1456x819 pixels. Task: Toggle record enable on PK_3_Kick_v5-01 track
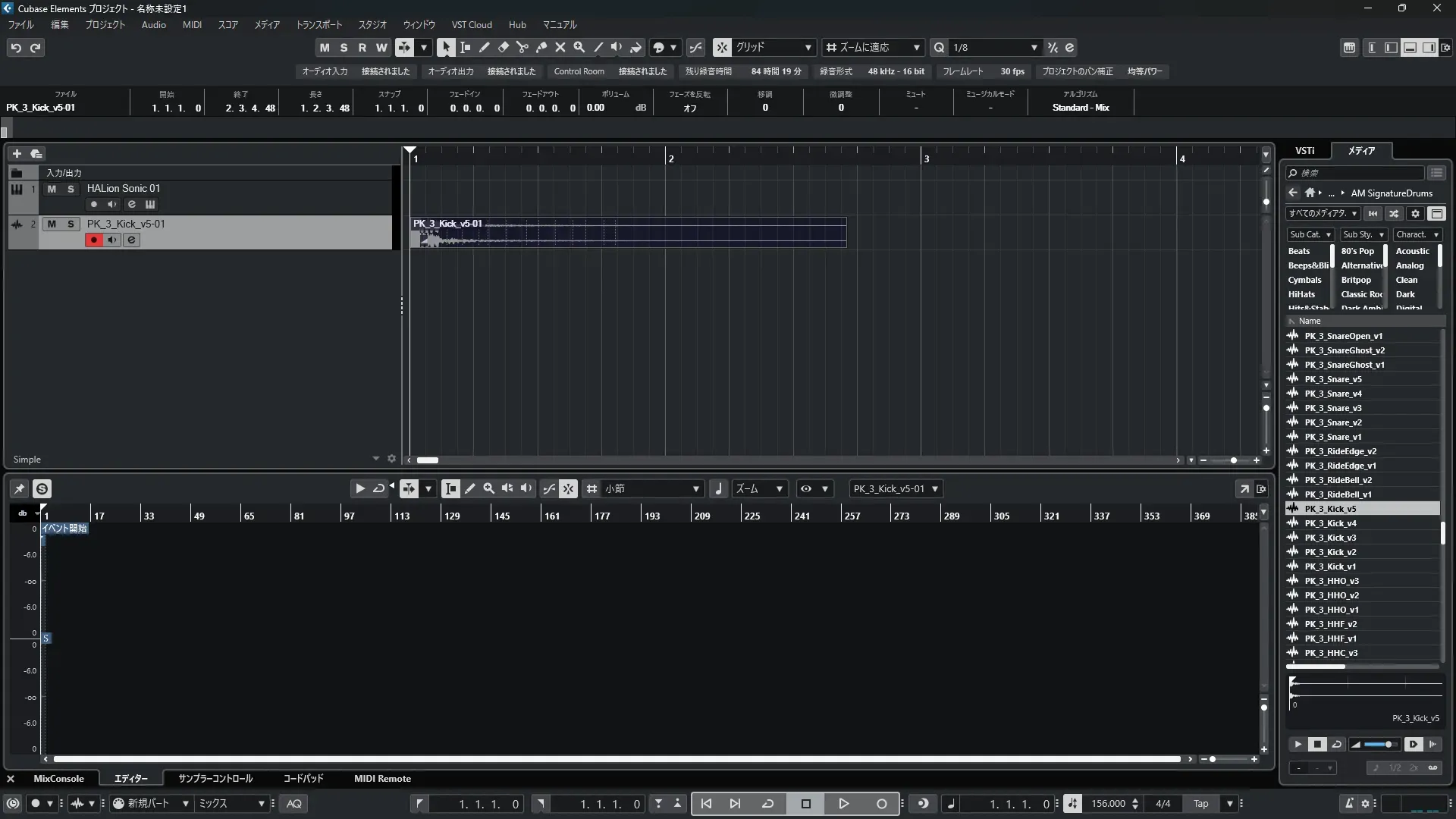[94, 240]
